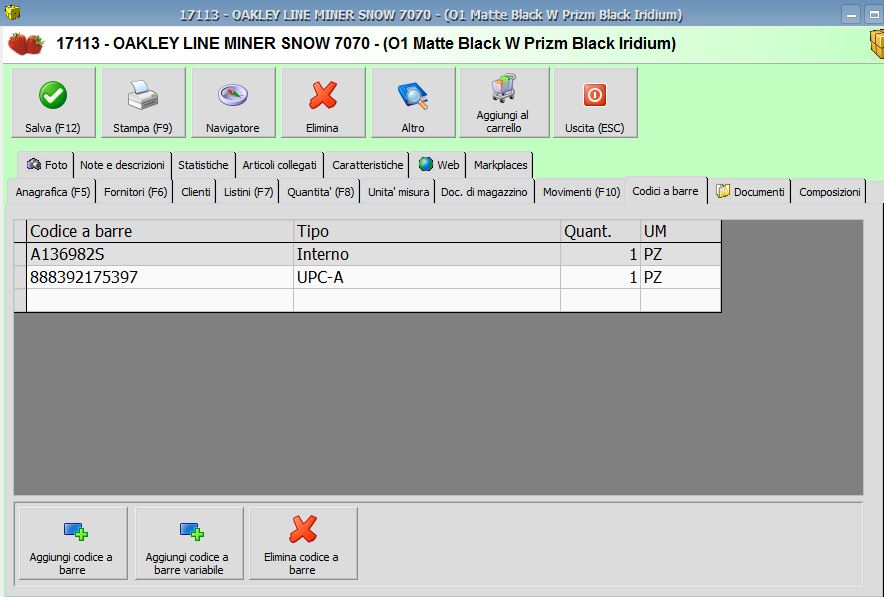Open the Clienti tab

click(x=196, y=192)
